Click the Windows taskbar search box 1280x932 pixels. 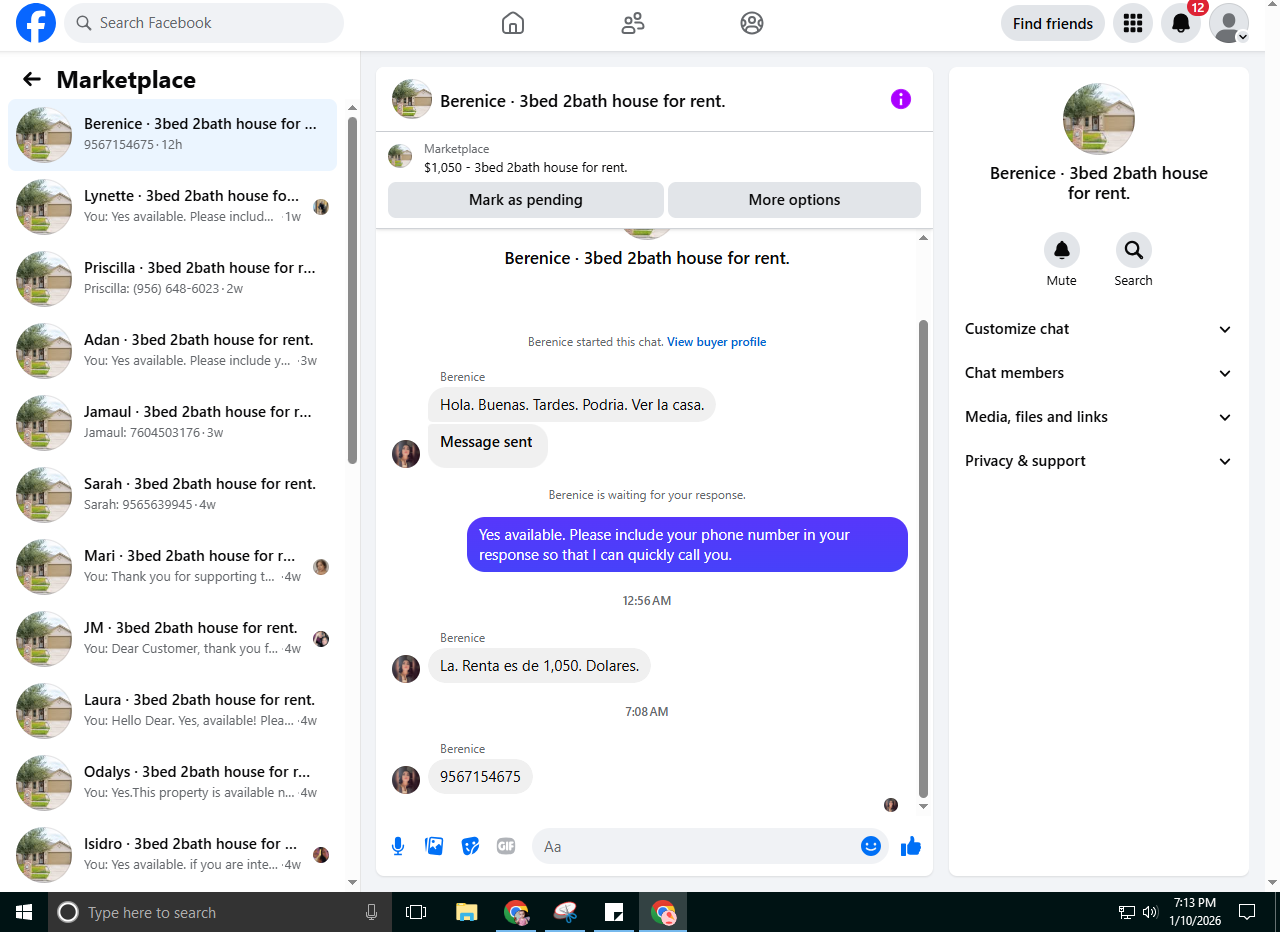tap(218, 912)
